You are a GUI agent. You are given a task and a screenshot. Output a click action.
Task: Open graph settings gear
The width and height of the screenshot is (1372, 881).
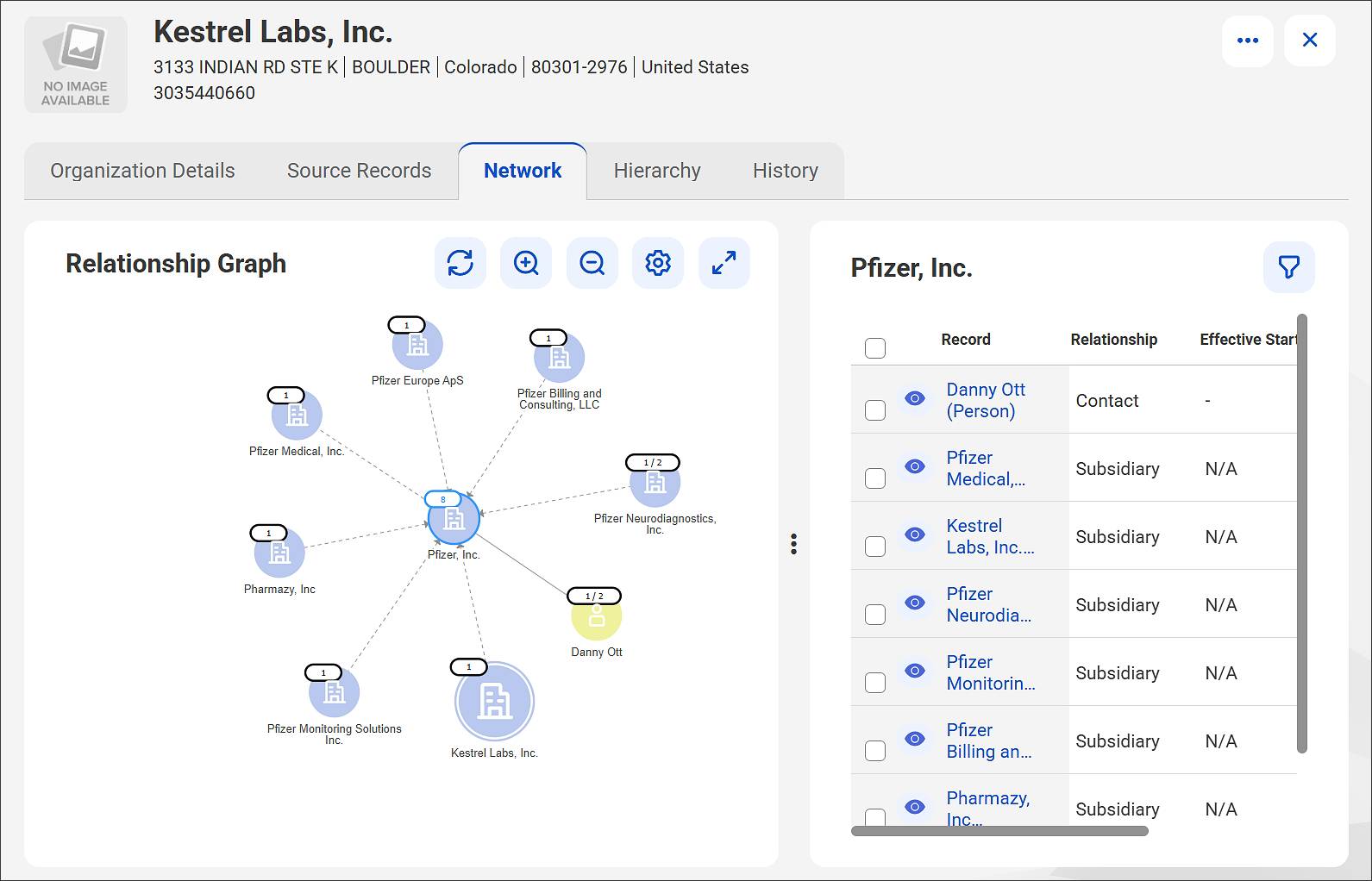[658, 263]
